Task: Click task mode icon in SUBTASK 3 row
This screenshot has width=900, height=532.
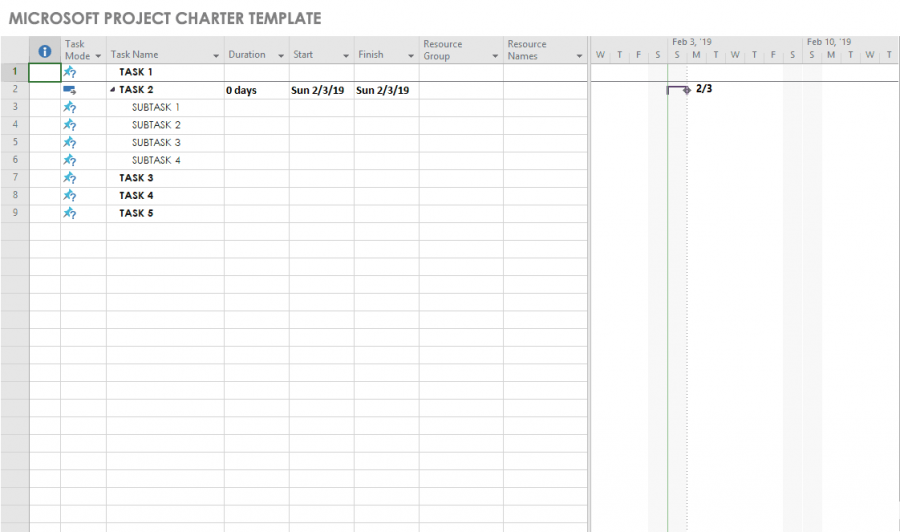Action: 69,142
